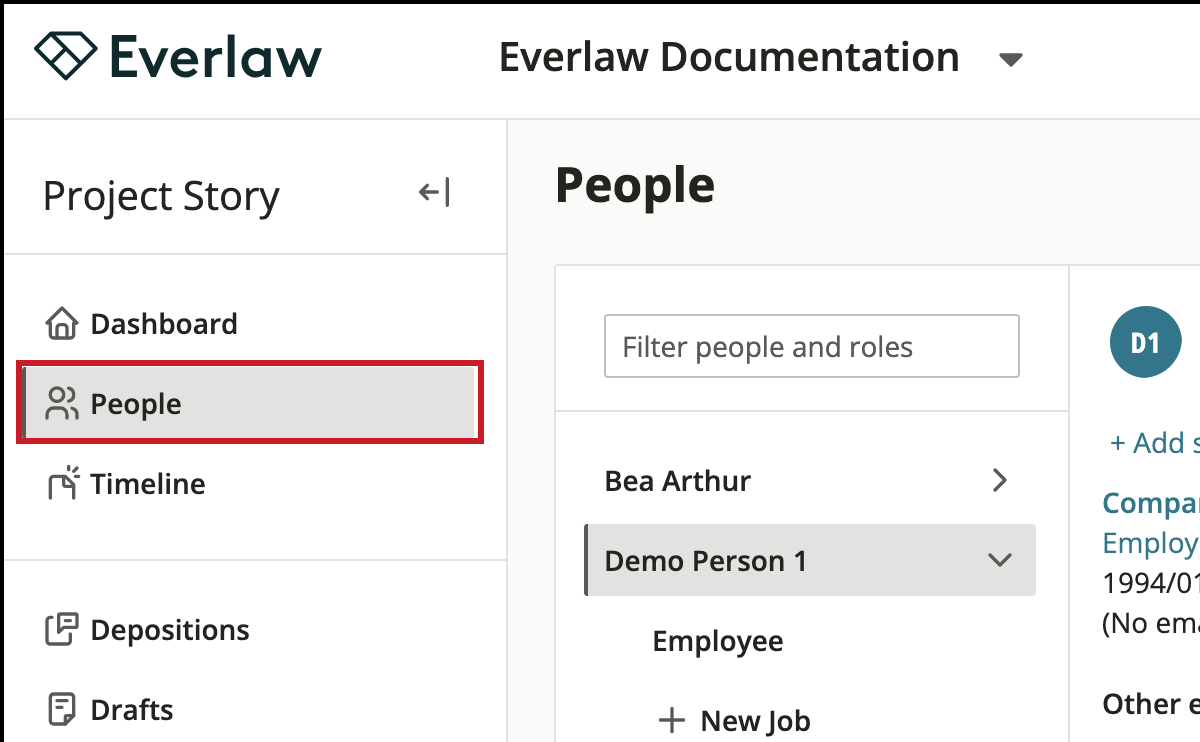Open the Dashboard page

(142, 324)
